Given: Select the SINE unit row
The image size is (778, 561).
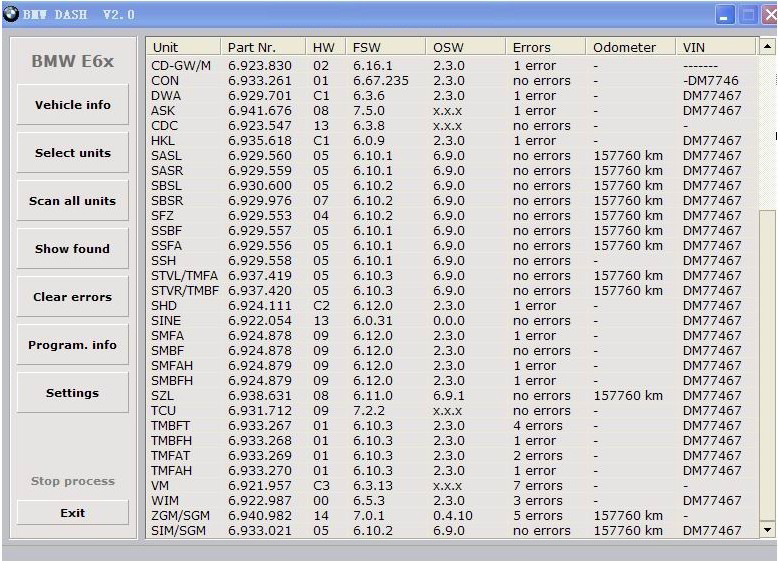Looking at the screenshot, I should point(452,320).
